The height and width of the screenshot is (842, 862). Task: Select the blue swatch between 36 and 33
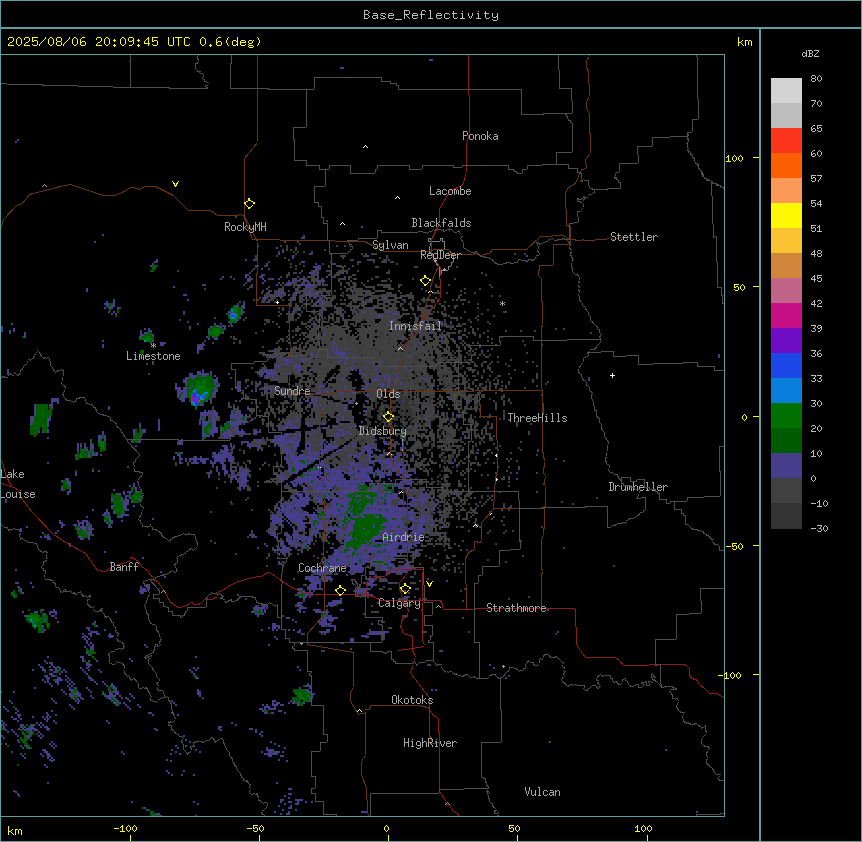click(786, 365)
